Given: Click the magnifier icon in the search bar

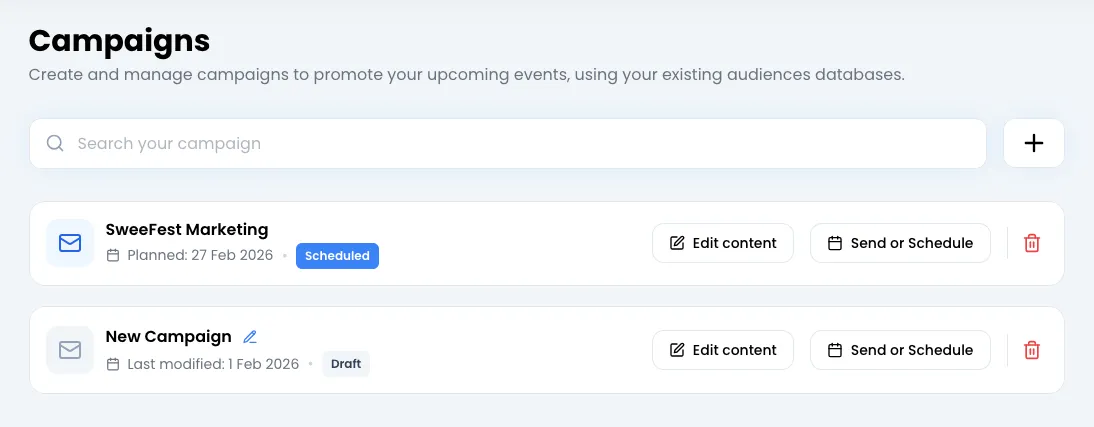Looking at the screenshot, I should point(55,143).
